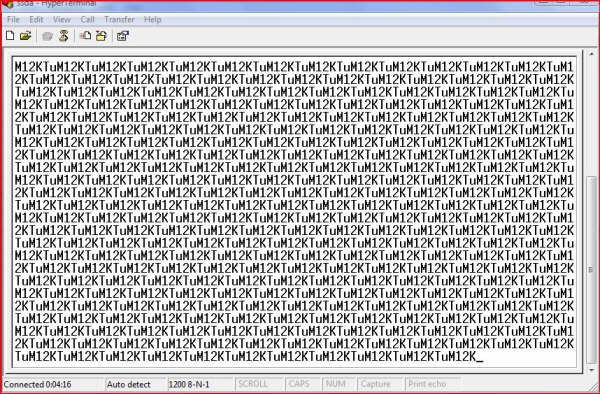The width and height of the screenshot is (600, 394).
Task: Click inside the terminal text area
Action: point(294,212)
